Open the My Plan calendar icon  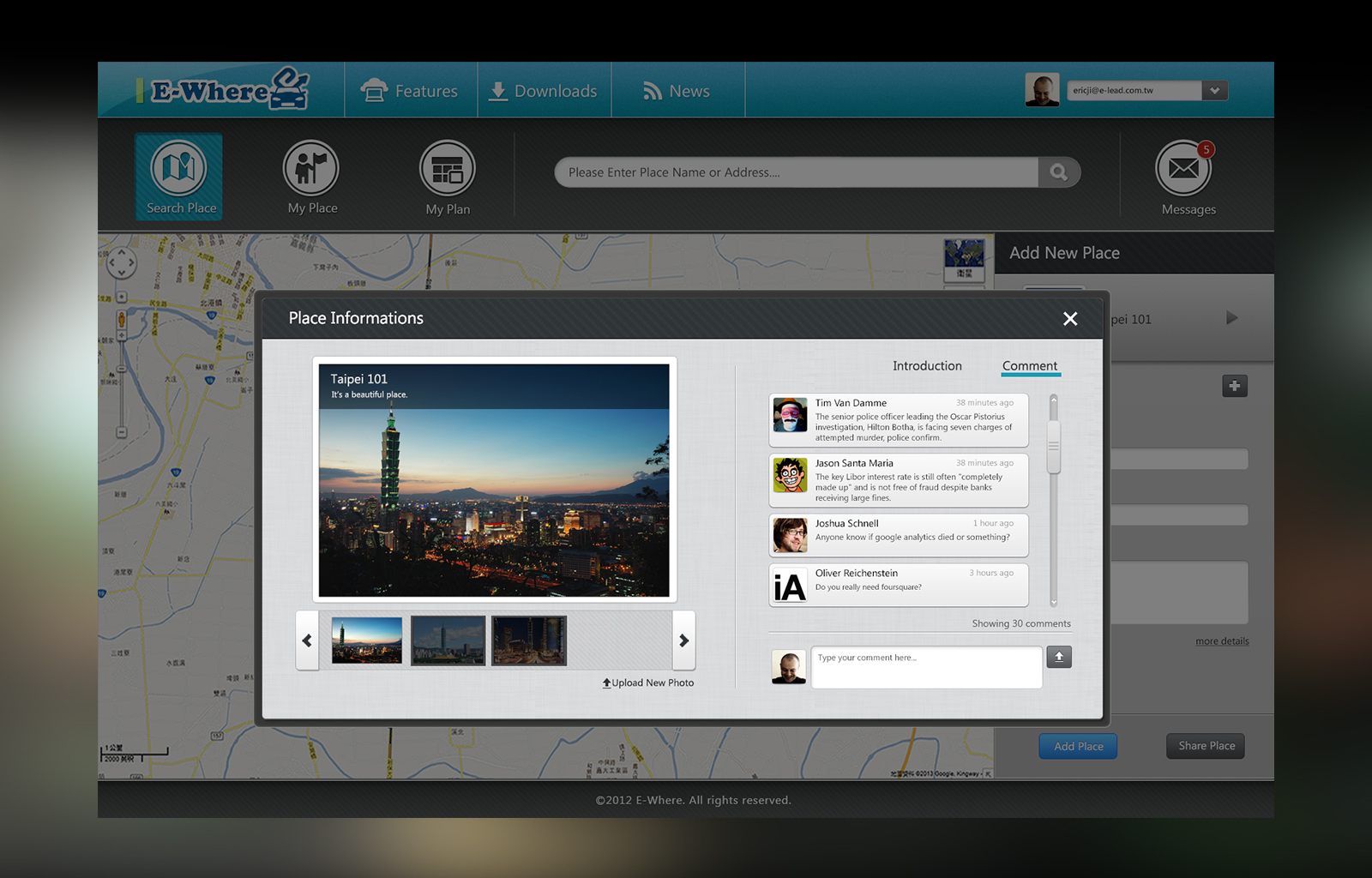pyautogui.click(x=447, y=169)
